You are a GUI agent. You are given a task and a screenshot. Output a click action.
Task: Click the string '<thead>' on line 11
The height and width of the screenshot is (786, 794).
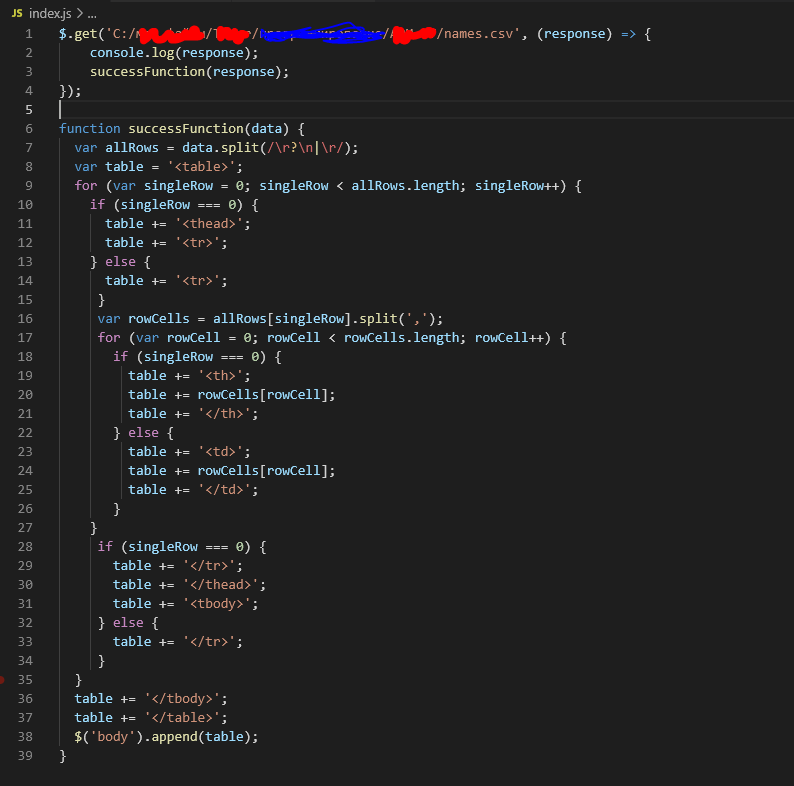click(x=209, y=224)
